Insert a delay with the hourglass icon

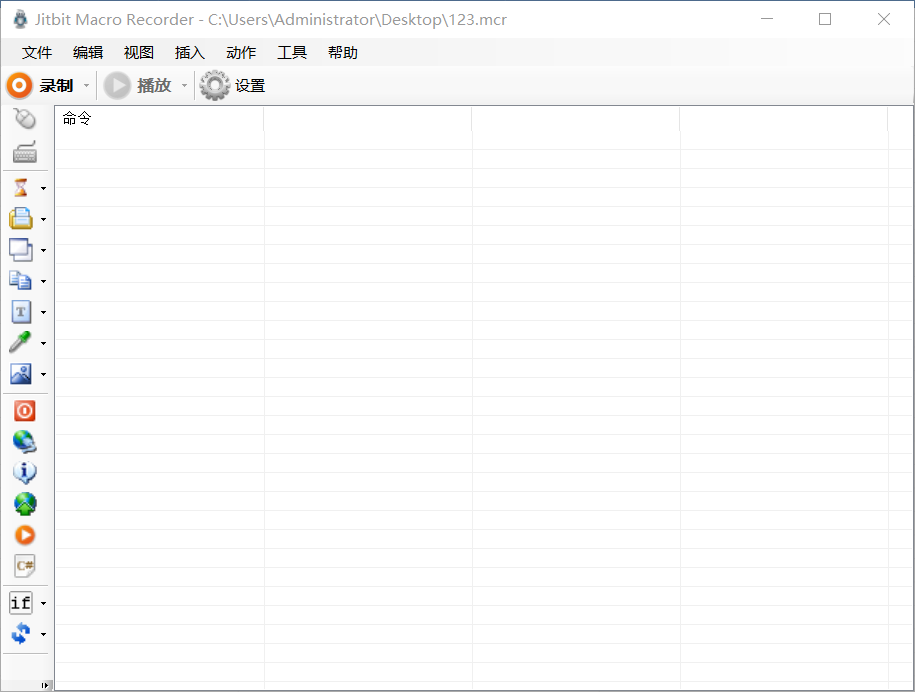coord(21,188)
